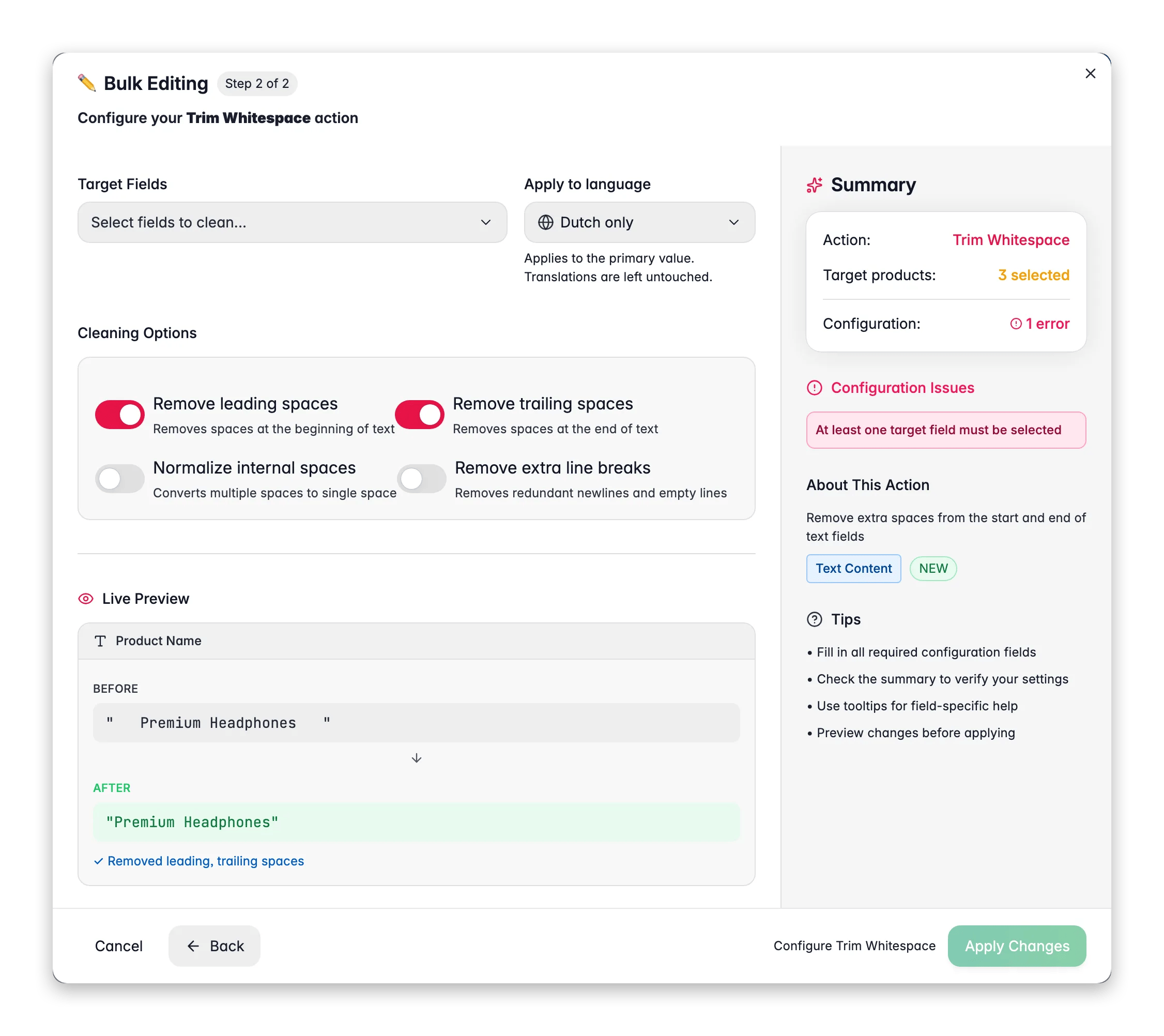Disable Remove leading spaces toggle
The height and width of the screenshot is (1036, 1164).
click(x=119, y=414)
